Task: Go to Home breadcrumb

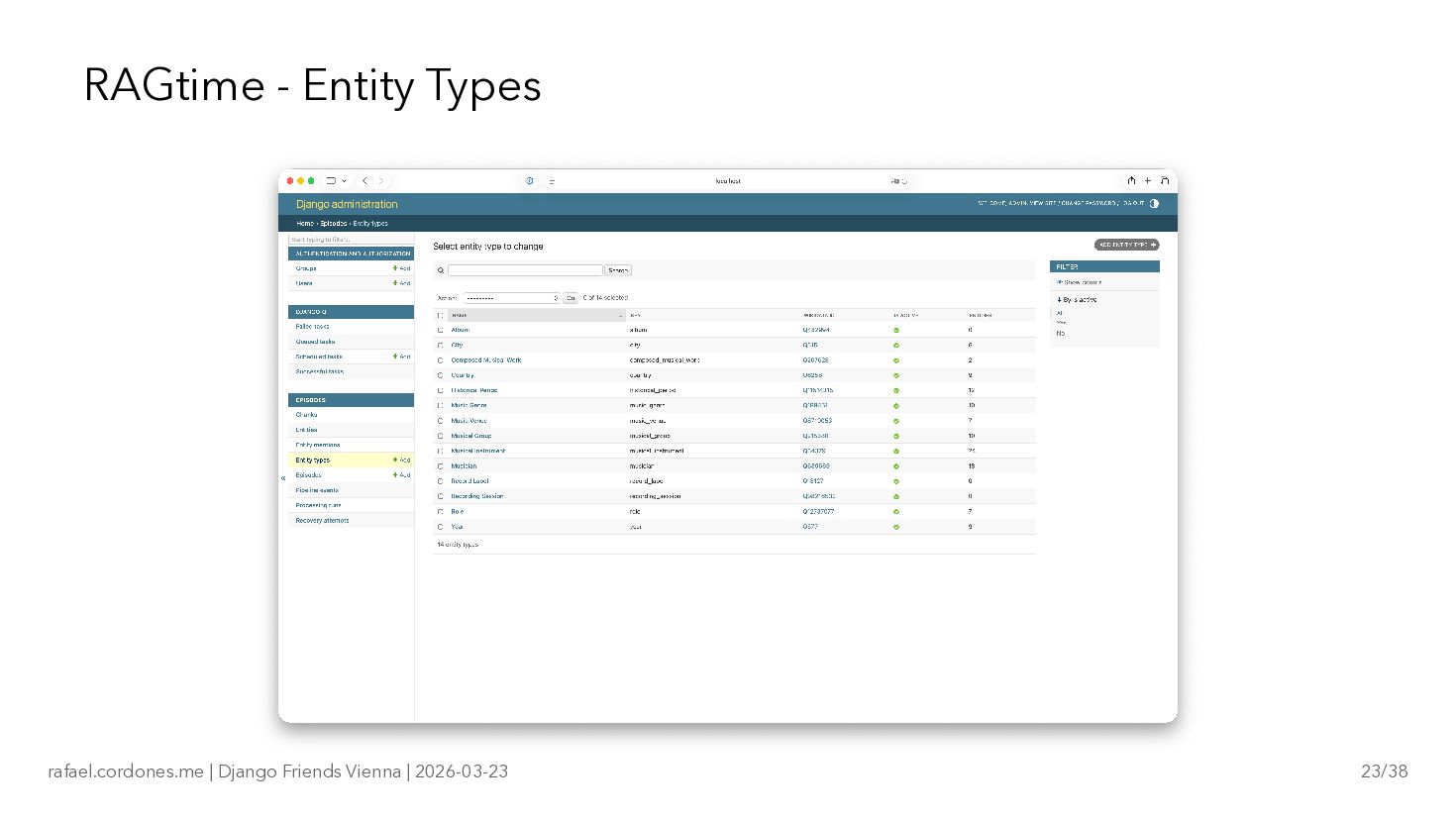Action: (x=305, y=224)
